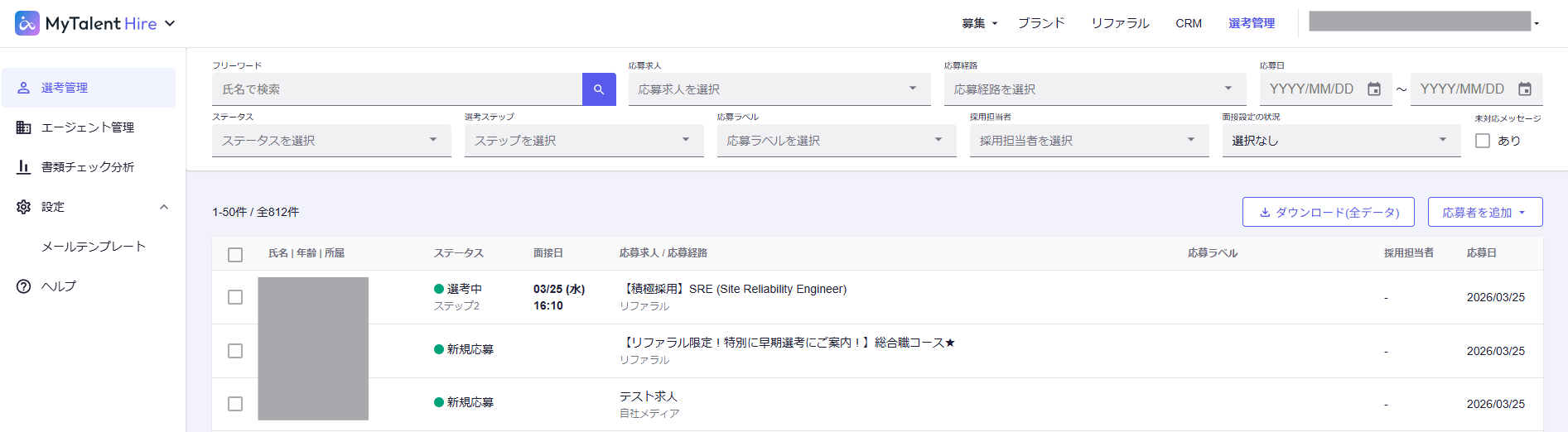This screenshot has height=432, width=1568.
Task: Click the エージェント管理 building icon
Action: pyautogui.click(x=24, y=127)
